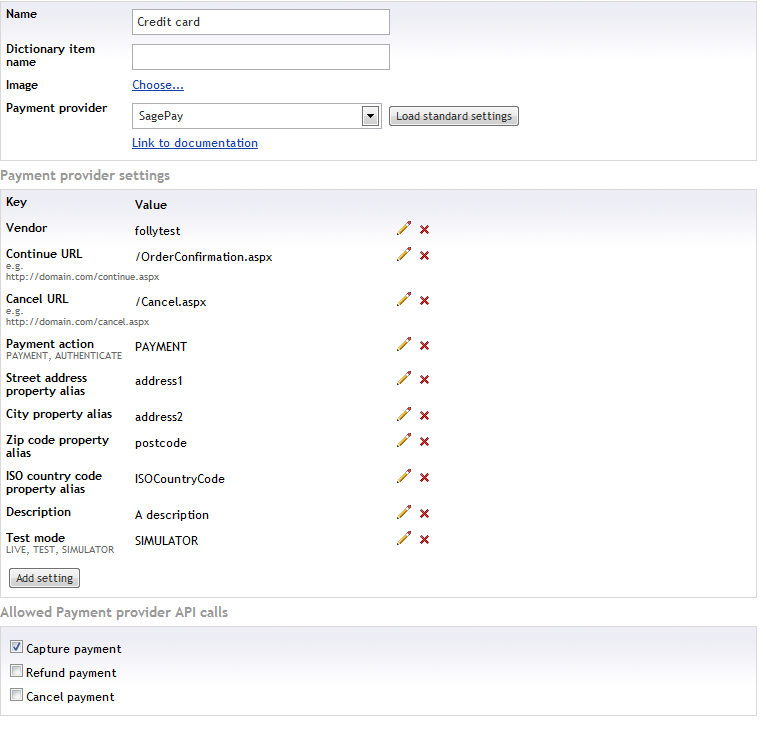Edit the Continue URL value
The height and width of the screenshot is (739, 766).
[404, 254]
